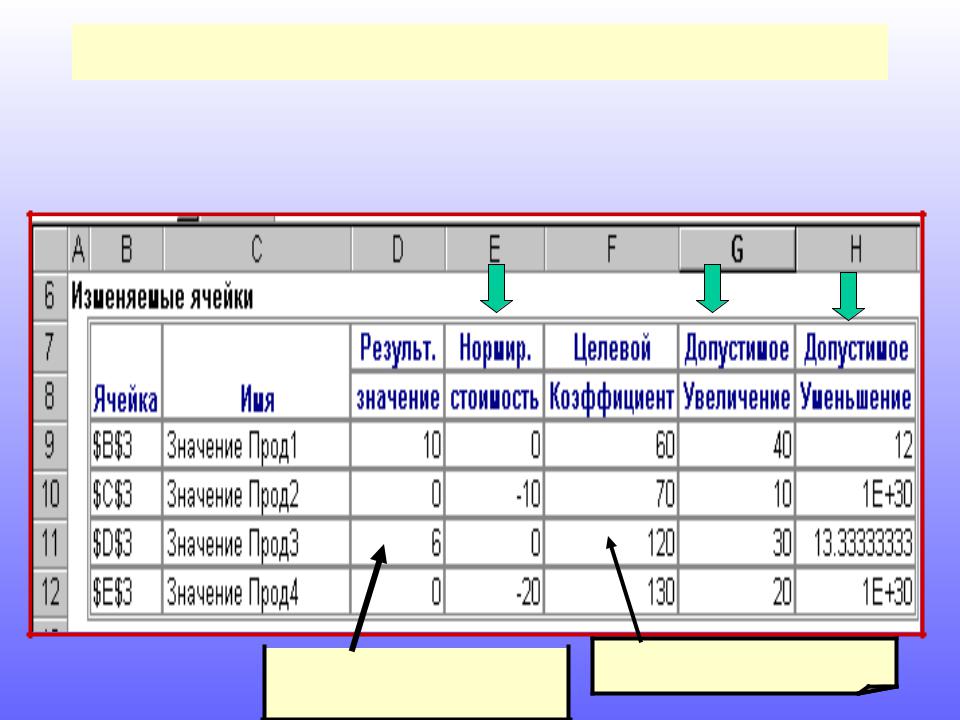960x720 pixels.
Task: Select row 9 header
Action: click(x=50, y=445)
